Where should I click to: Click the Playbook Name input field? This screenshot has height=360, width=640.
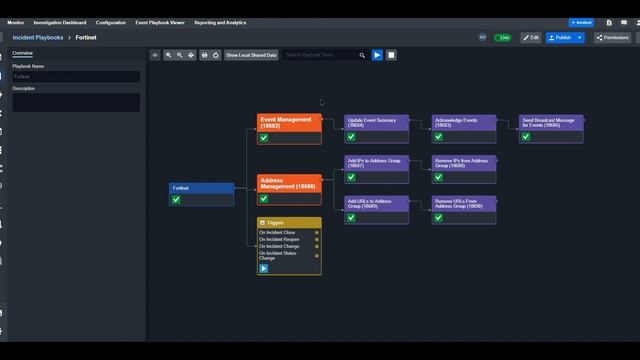76,77
